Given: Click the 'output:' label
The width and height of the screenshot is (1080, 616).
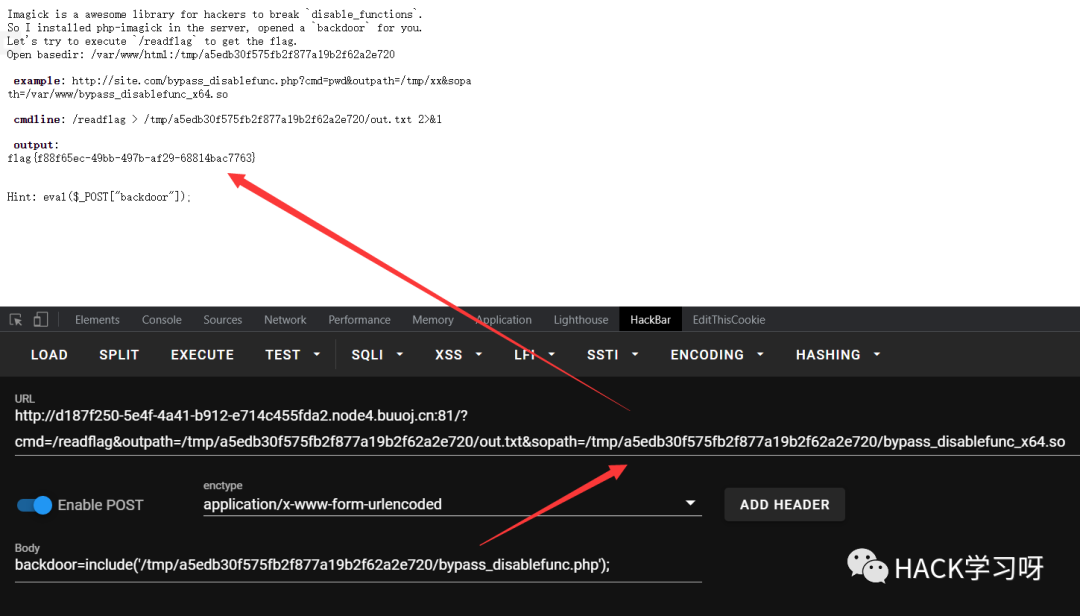Looking at the screenshot, I should tap(36, 145).
